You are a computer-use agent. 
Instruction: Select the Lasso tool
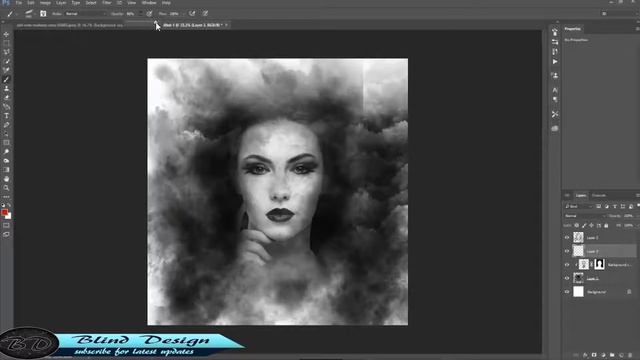(6, 52)
